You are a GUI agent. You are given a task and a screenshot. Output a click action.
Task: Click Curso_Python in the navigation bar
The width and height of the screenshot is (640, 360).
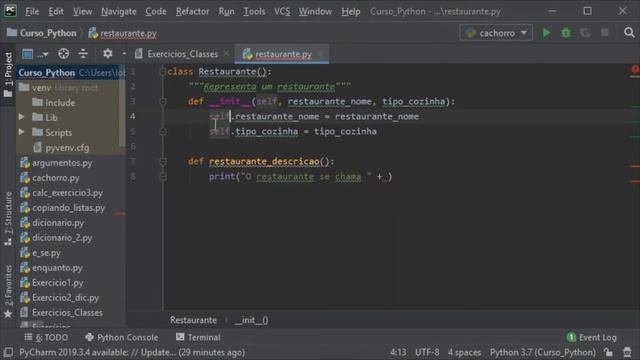click(42, 33)
